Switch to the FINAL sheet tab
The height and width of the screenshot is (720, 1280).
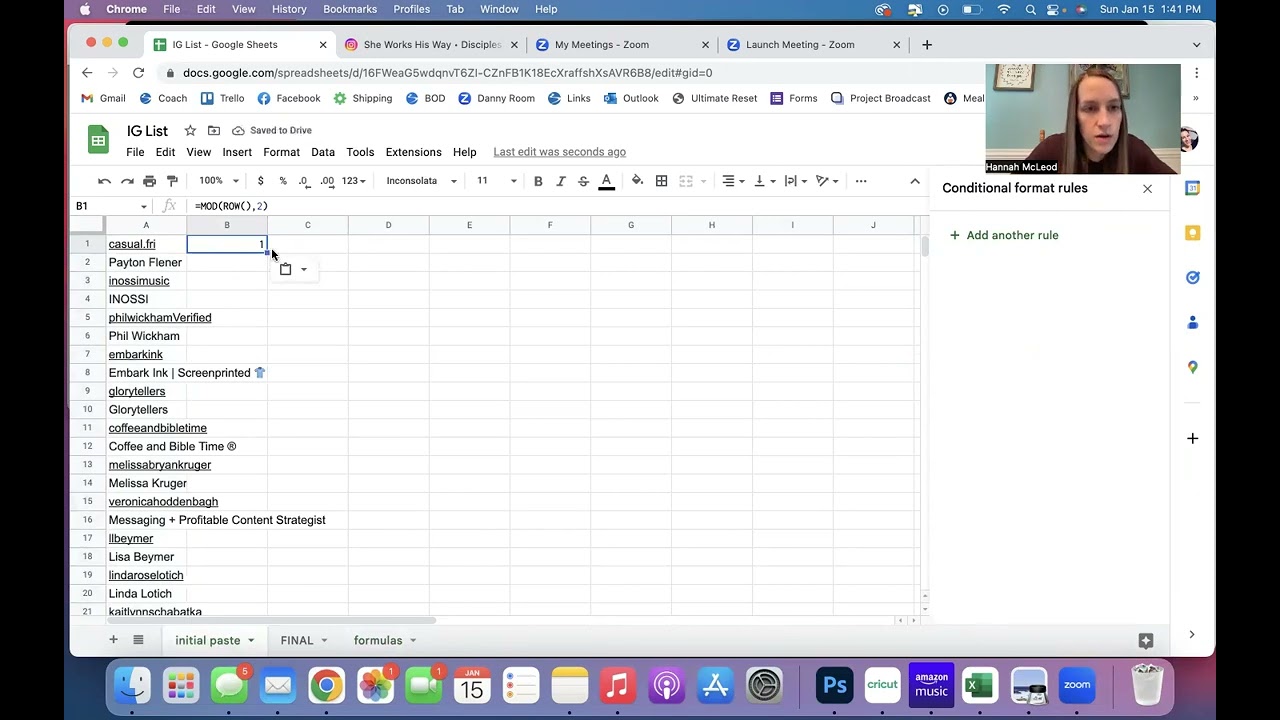pos(296,640)
